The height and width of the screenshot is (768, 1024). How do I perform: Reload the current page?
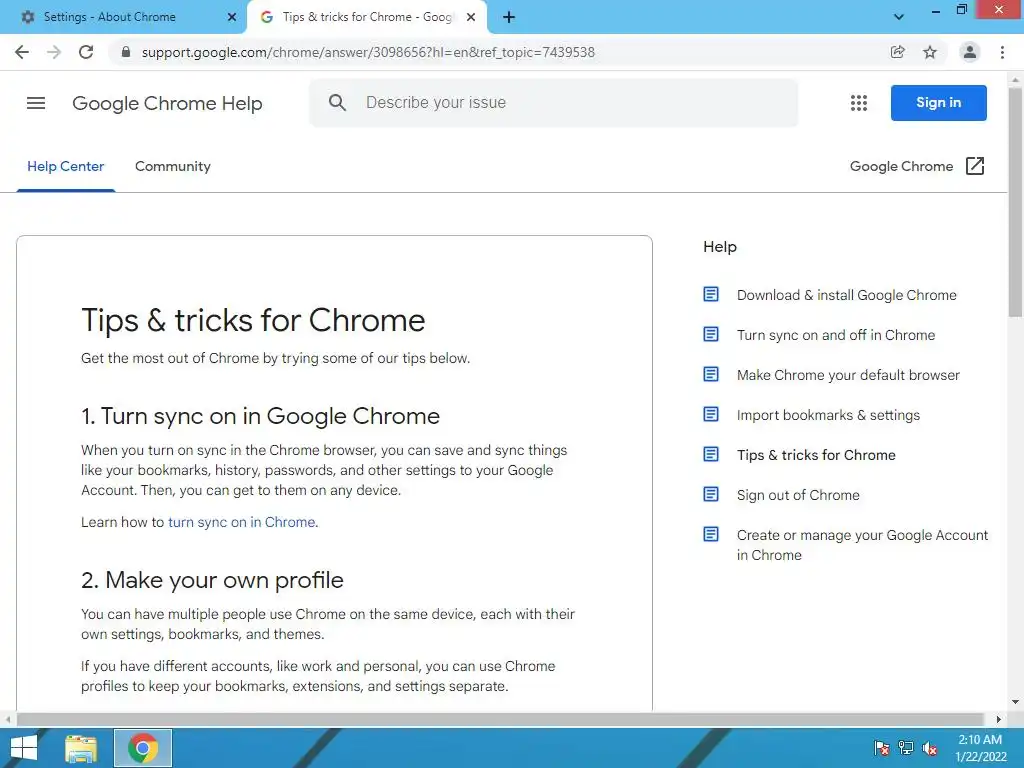pyautogui.click(x=86, y=52)
